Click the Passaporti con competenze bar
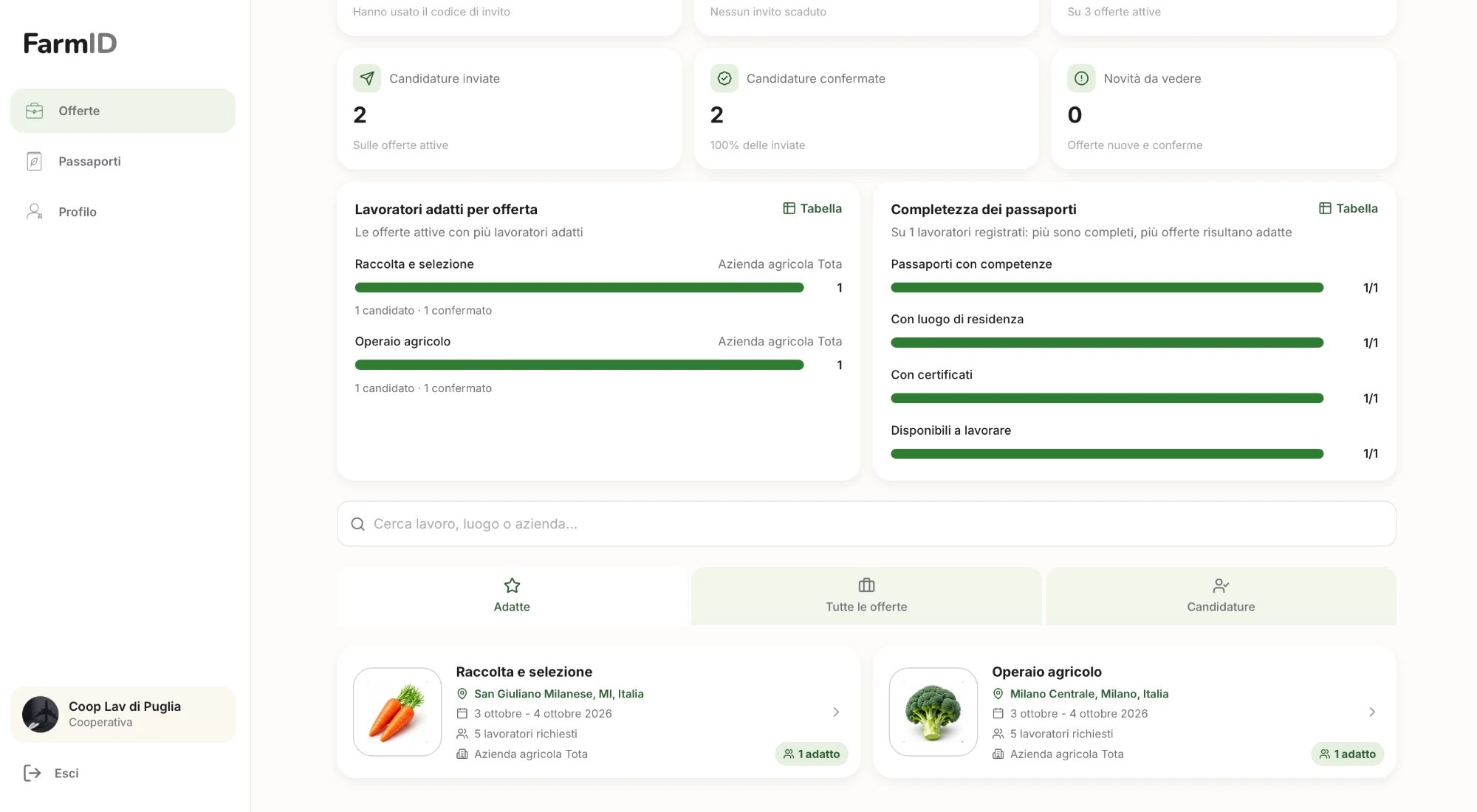The height and width of the screenshot is (812, 1477). [x=1107, y=288]
